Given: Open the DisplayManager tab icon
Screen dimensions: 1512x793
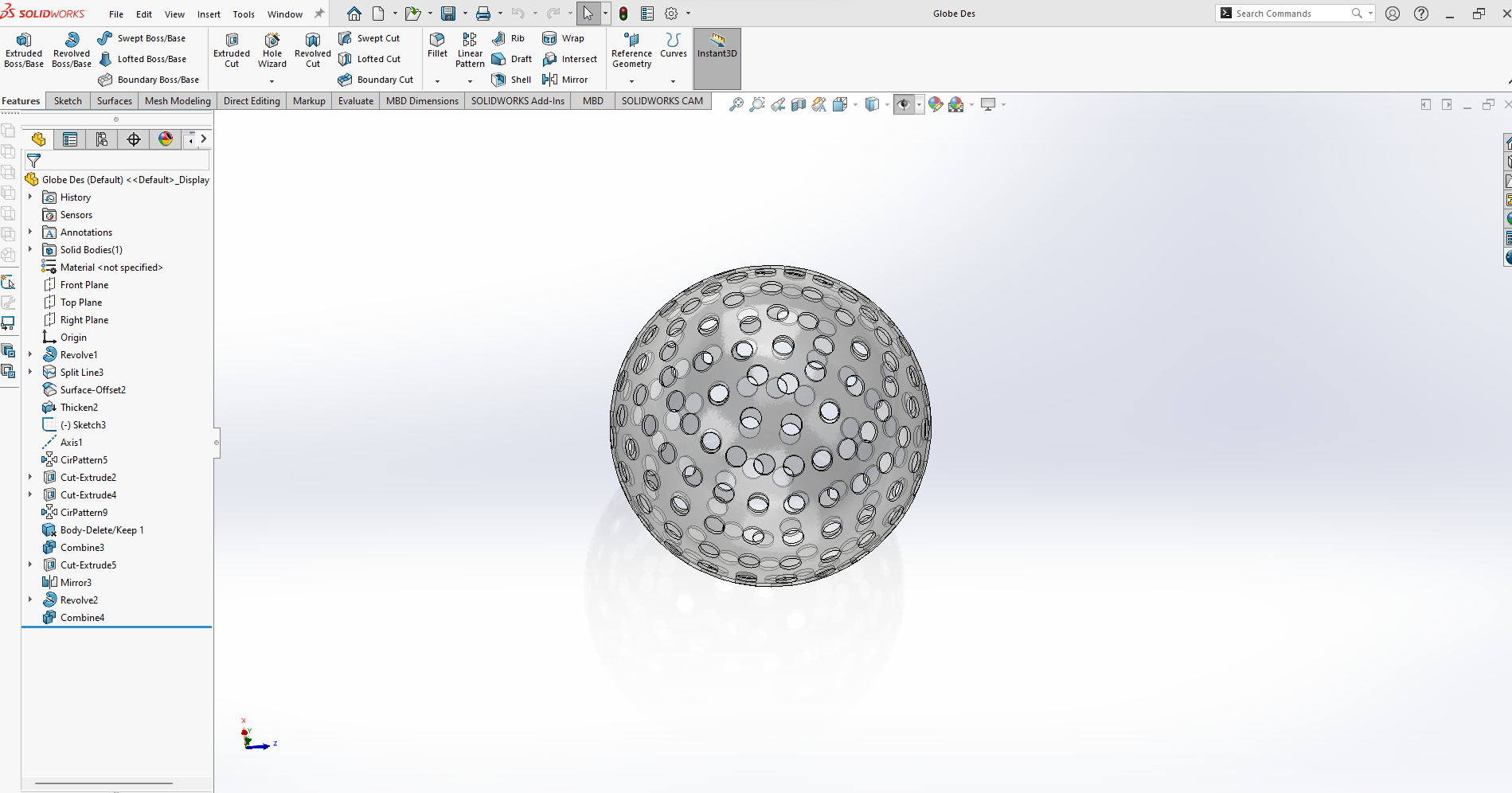Looking at the screenshot, I should [x=166, y=139].
